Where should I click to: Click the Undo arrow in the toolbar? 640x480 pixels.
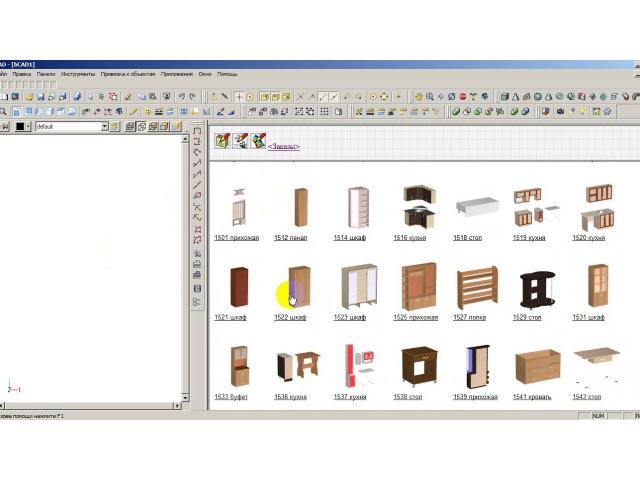click(x=182, y=97)
